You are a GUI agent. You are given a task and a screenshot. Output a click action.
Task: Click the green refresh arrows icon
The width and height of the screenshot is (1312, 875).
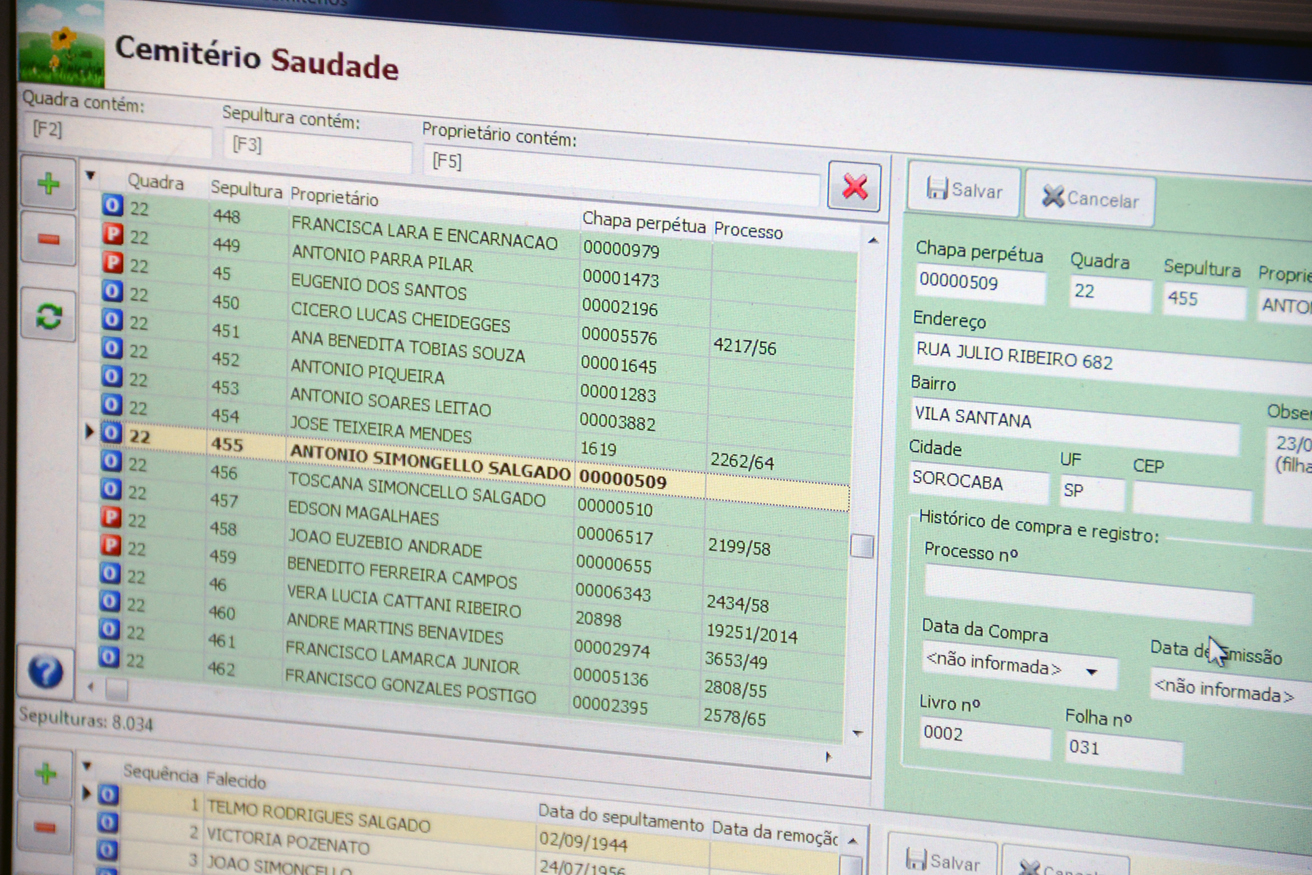(48, 316)
